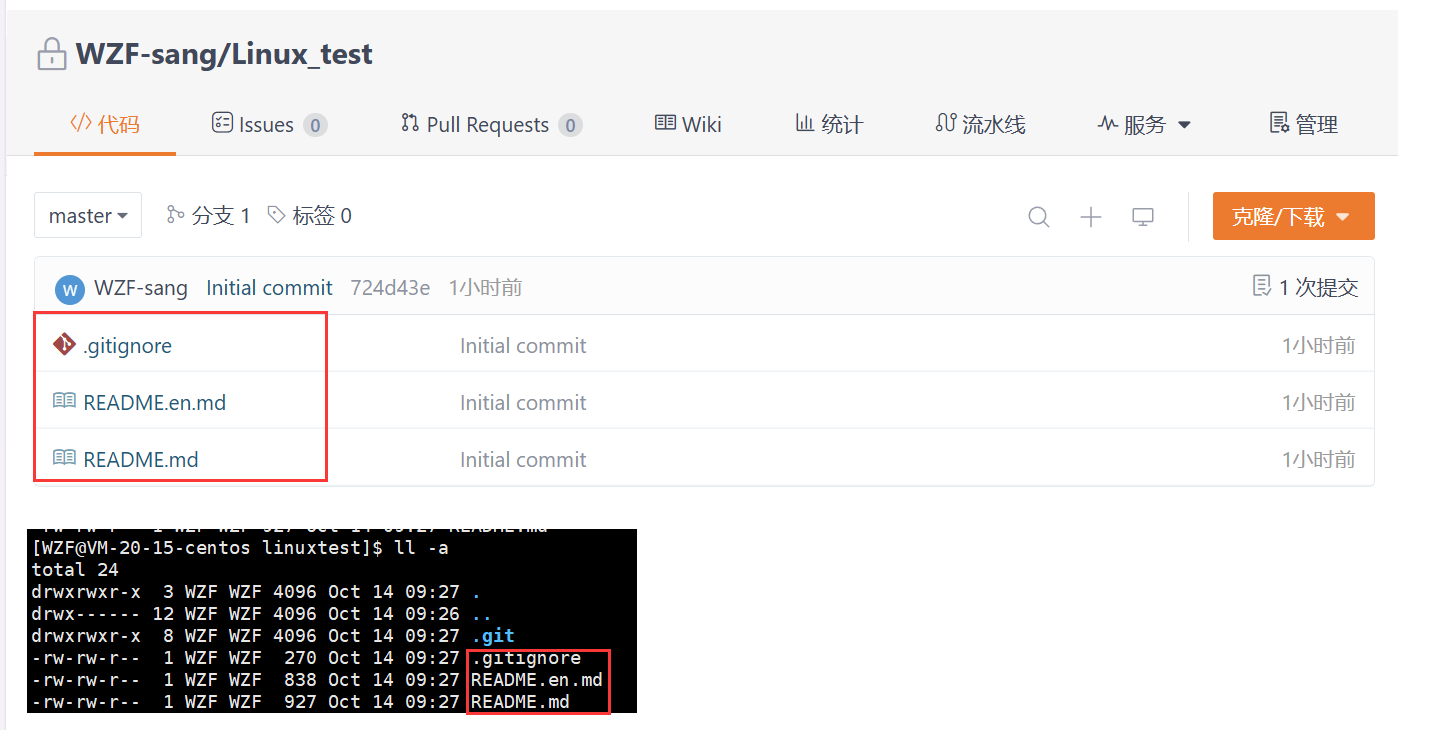Open the 管理 management tab
The height and width of the screenshot is (730, 1453).
coord(1303,124)
